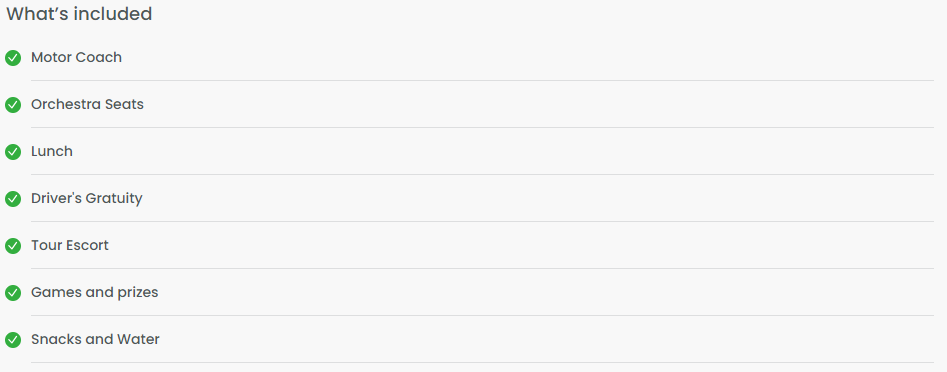Click the check icon beside Driver's Gratuity
947x372 pixels.
point(13,199)
